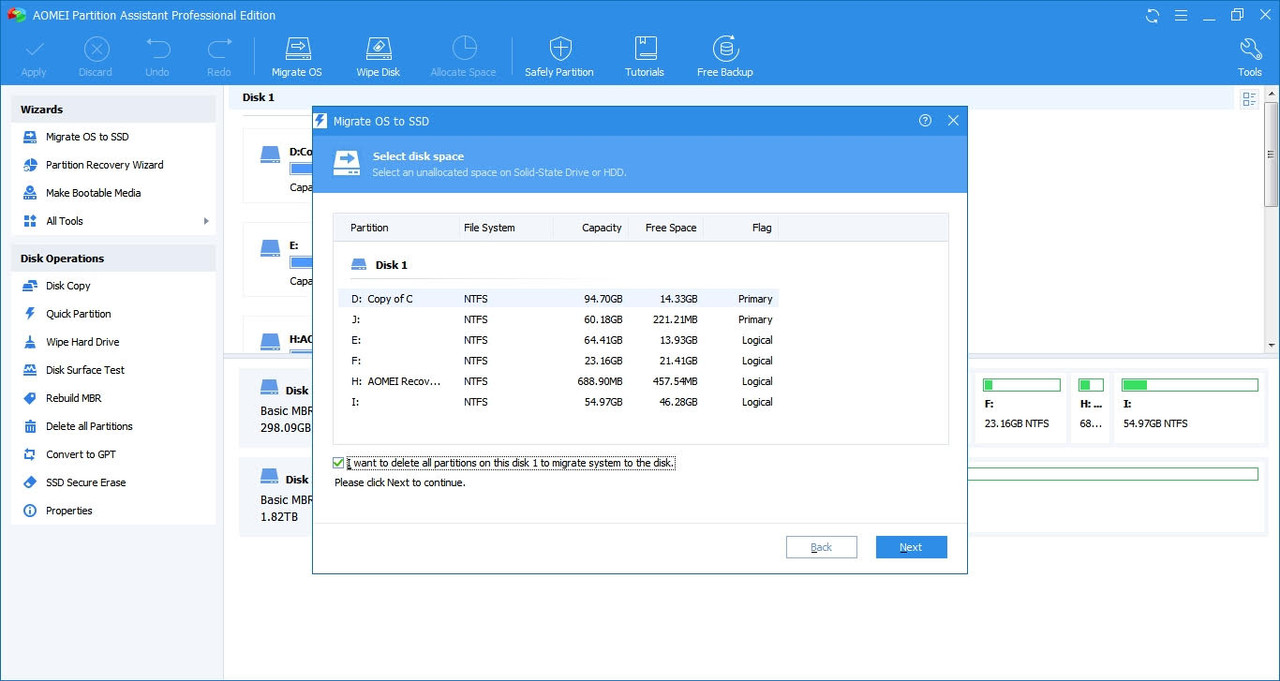Screen dimensions: 1280x681
Task: Open the Migrate OS toolbar tool
Action: (x=297, y=57)
